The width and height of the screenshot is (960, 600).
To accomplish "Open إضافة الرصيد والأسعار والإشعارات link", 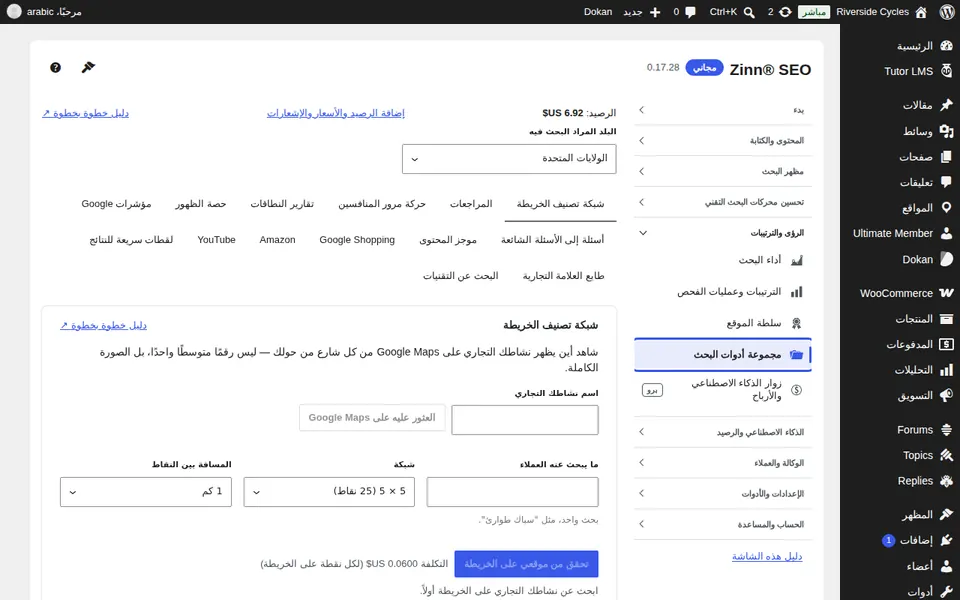I will click(x=336, y=113).
